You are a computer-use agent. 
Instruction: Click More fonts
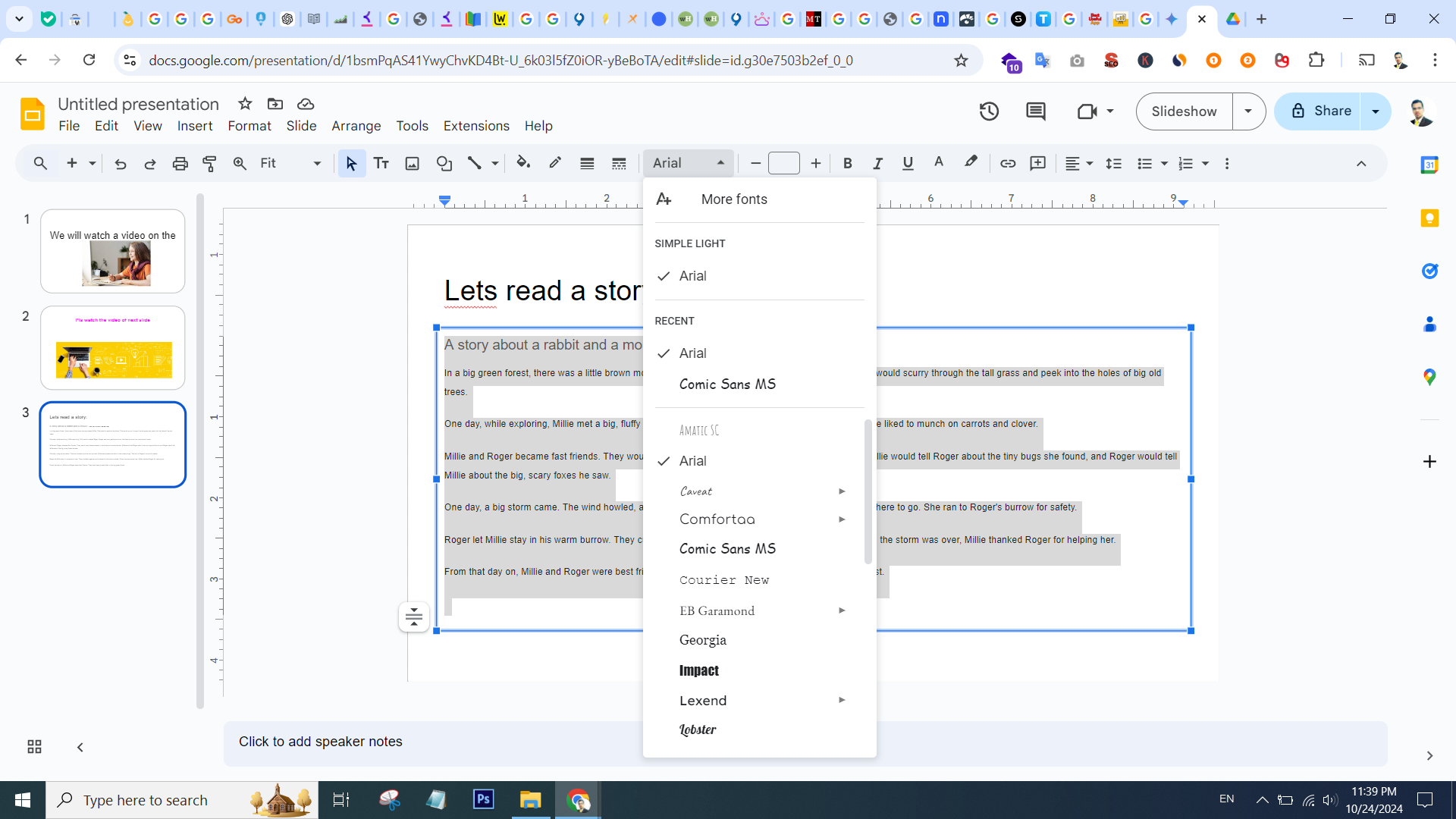click(759, 199)
